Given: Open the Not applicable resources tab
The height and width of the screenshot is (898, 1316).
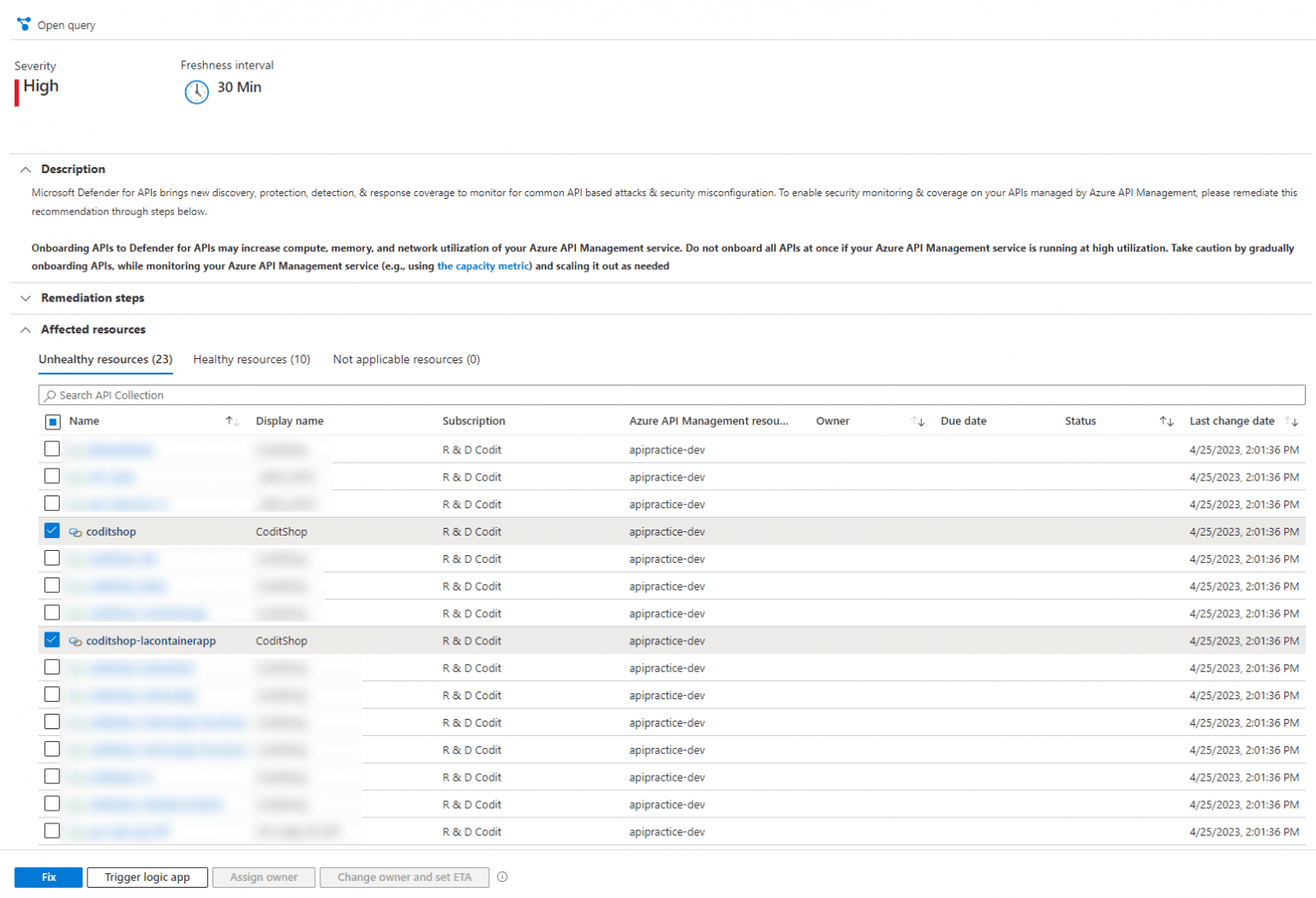Looking at the screenshot, I should coord(406,359).
